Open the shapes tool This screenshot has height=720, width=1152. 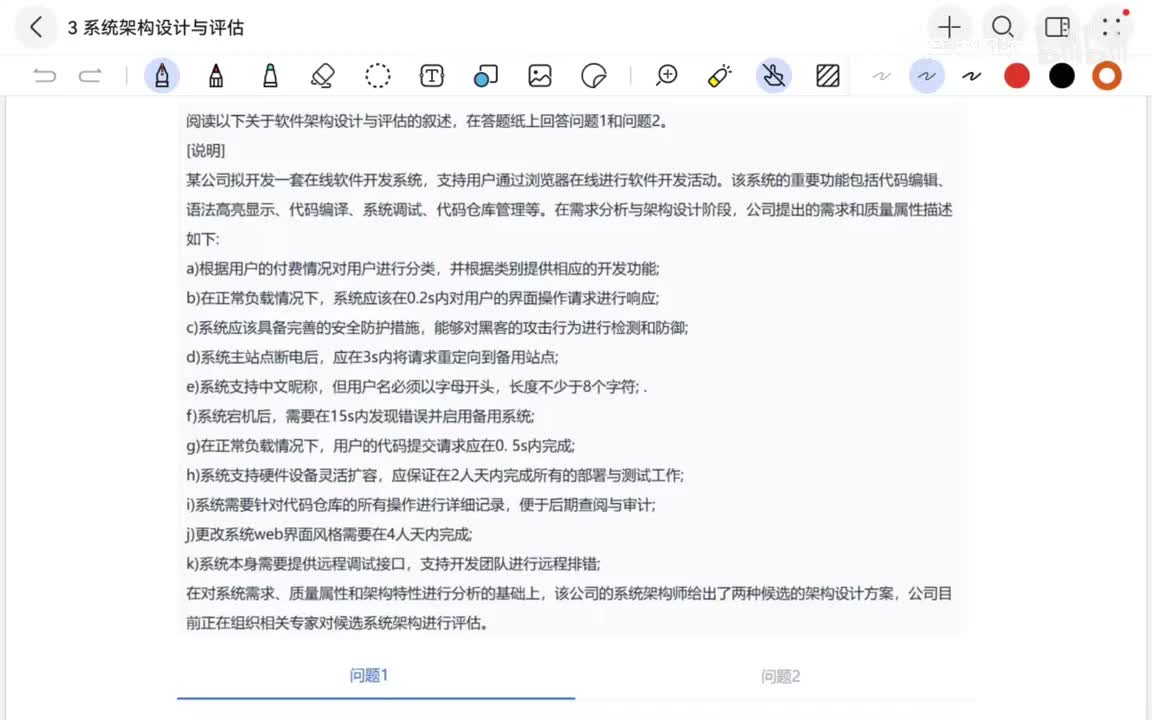click(486, 76)
